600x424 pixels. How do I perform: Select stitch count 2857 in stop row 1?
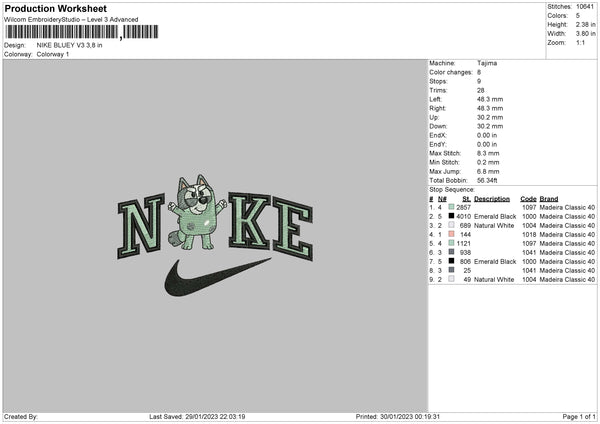(x=463, y=207)
